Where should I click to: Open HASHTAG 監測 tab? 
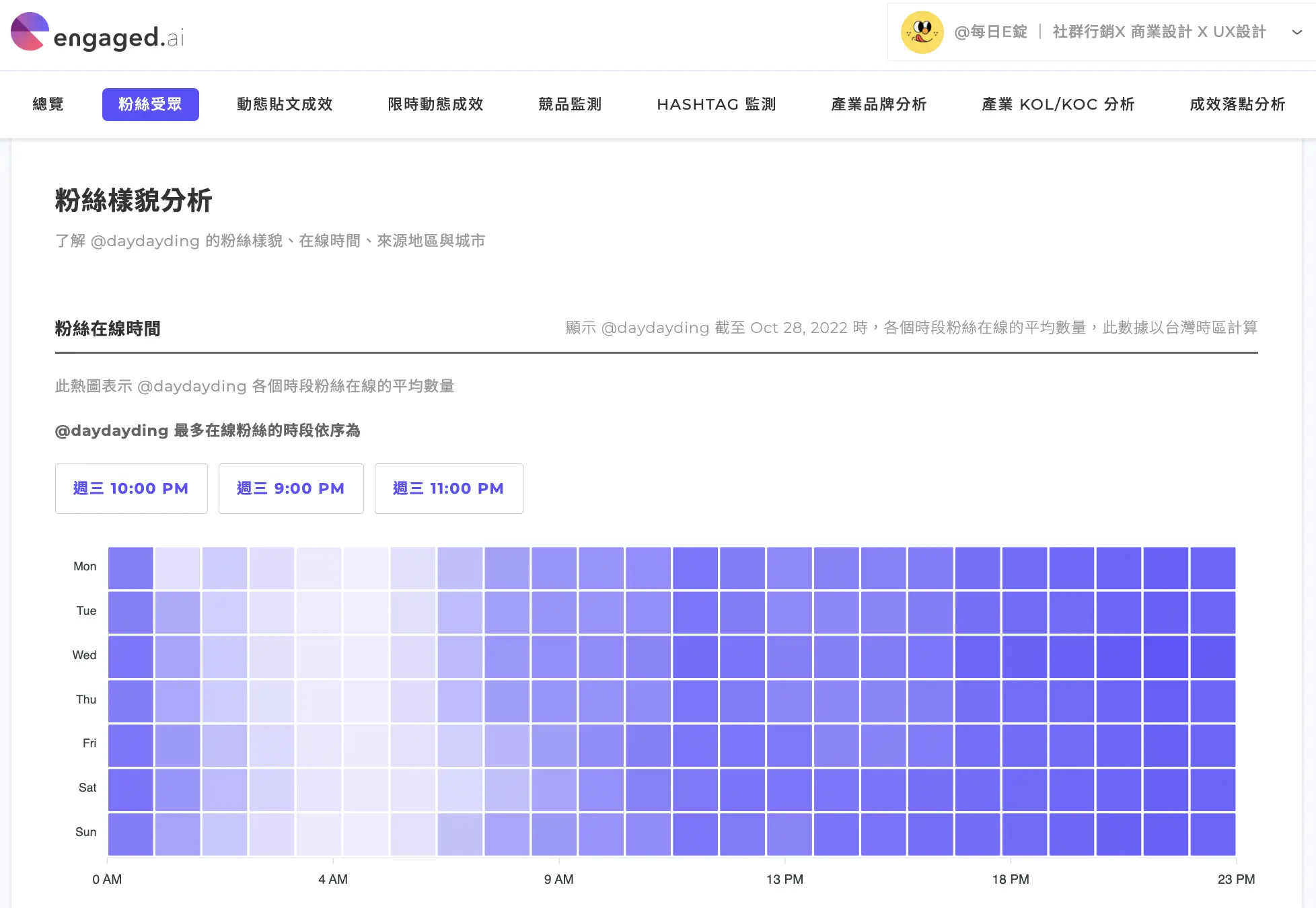pos(717,104)
